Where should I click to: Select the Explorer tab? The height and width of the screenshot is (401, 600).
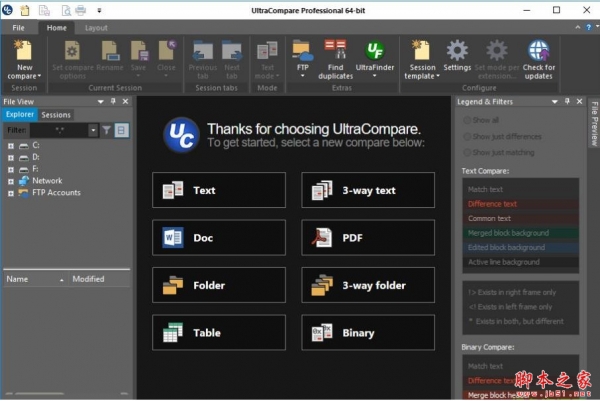click(20, 114)
